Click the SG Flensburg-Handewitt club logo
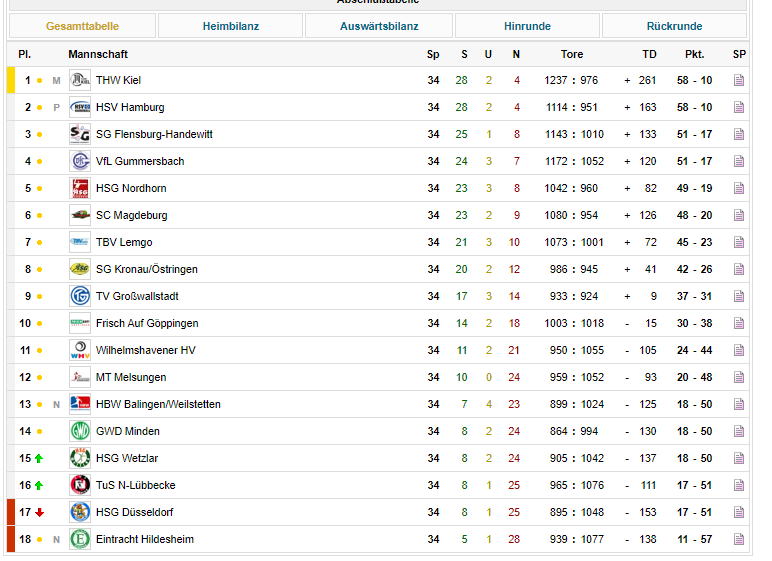Image resolution: width=772 pixels, height=561 pixels. (x=80, y=134)
